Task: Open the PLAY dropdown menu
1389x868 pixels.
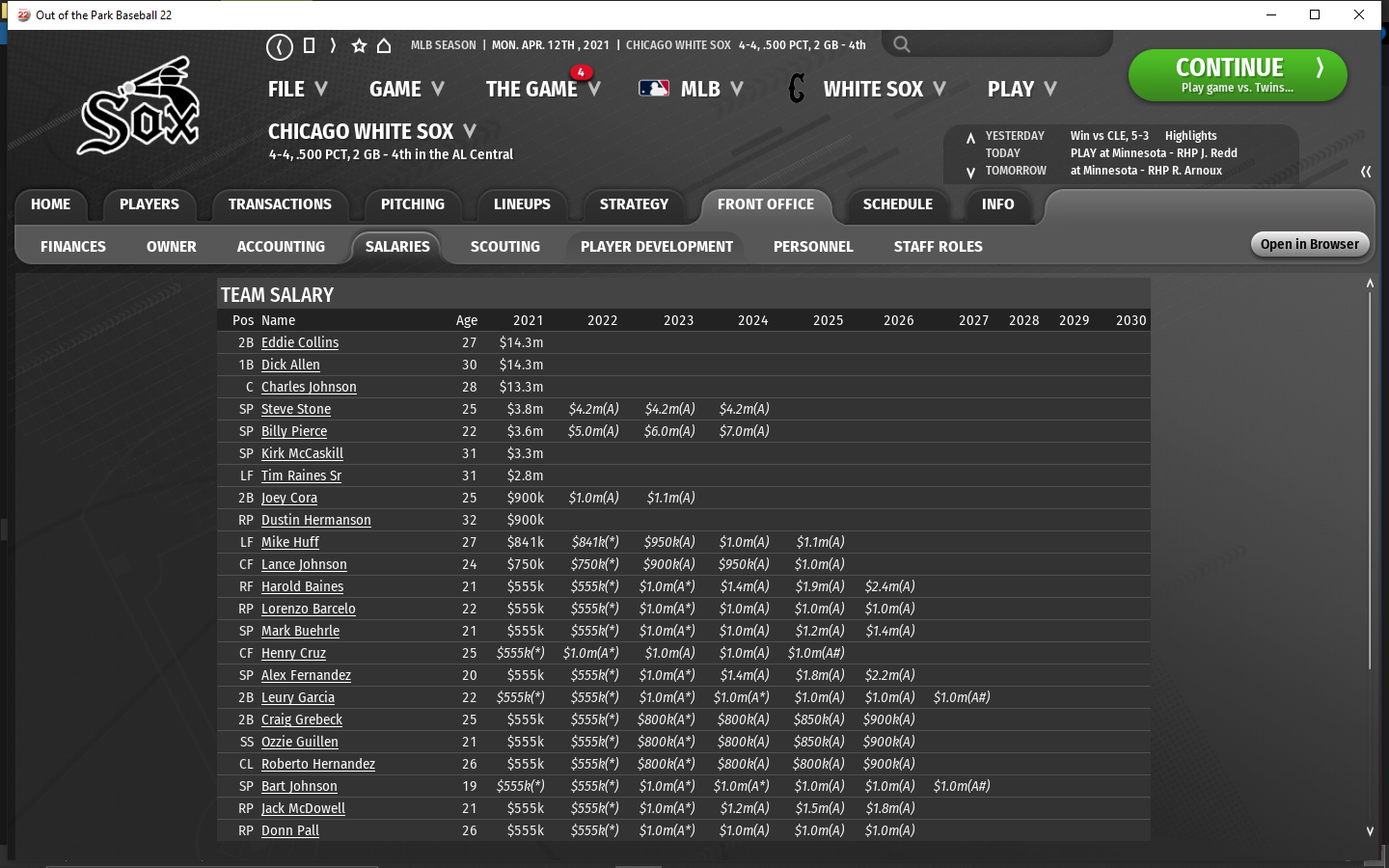Action: (x=1021, y=89)
